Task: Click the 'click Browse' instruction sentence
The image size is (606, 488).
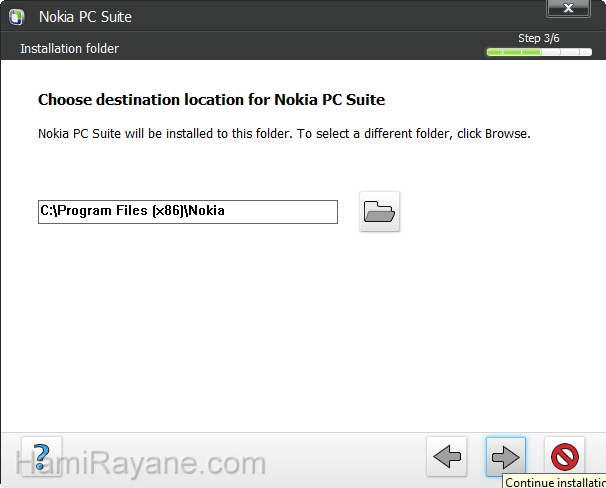Action: click(x=284, y=134)
